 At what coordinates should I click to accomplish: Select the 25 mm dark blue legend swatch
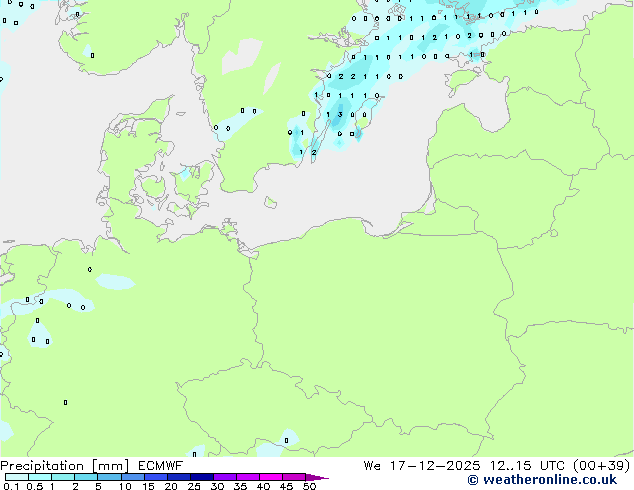coord(202,477)
